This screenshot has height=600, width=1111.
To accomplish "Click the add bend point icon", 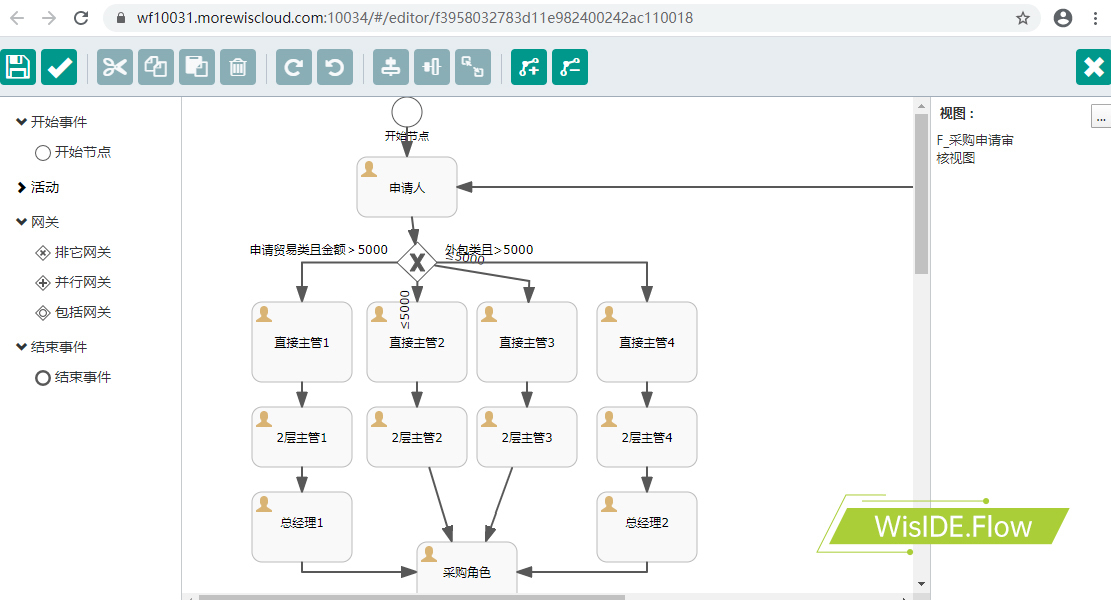I will (x=529, y=67).
